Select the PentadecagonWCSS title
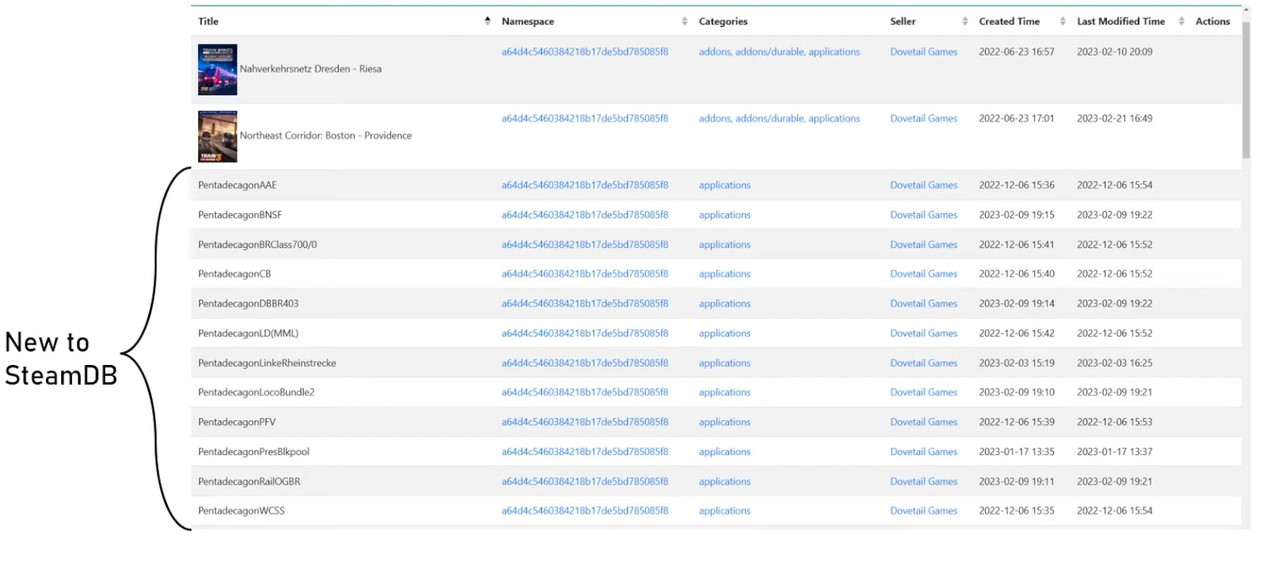 click(241, 511)
